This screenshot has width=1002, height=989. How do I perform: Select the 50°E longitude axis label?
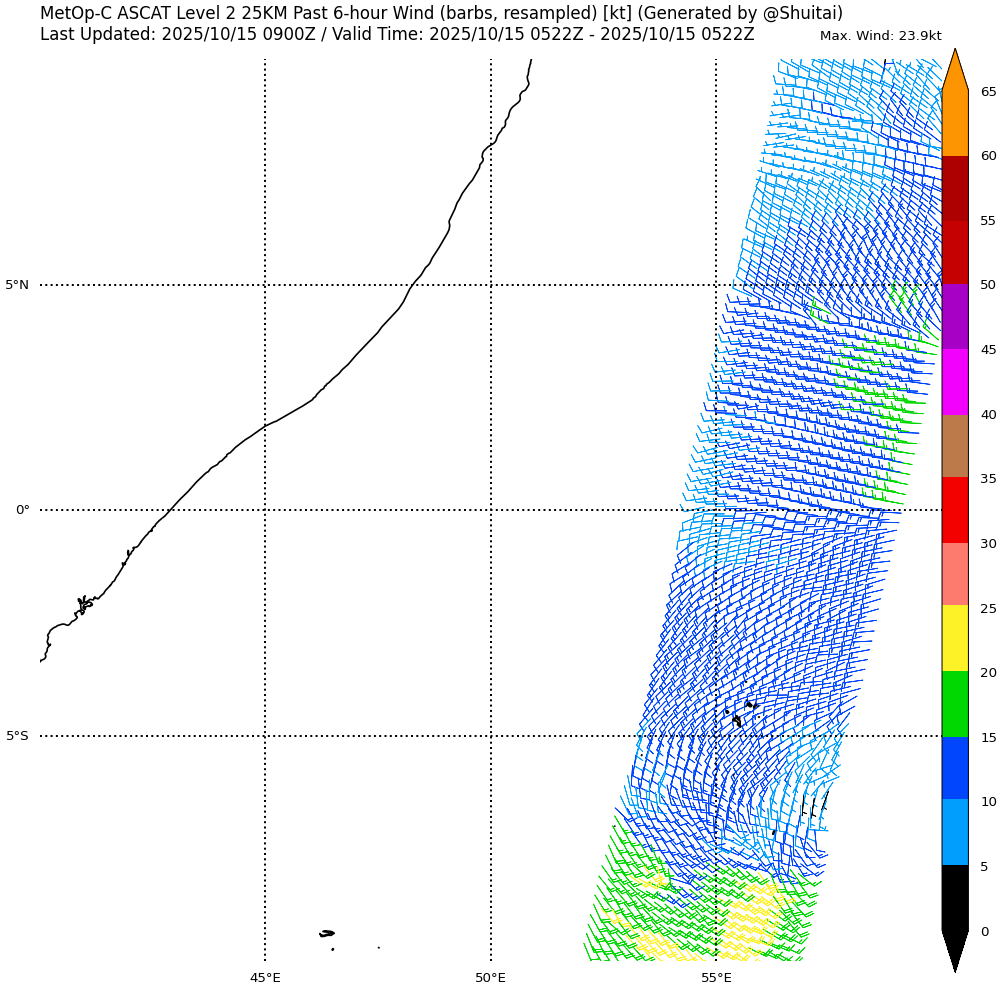pos(490,977)
